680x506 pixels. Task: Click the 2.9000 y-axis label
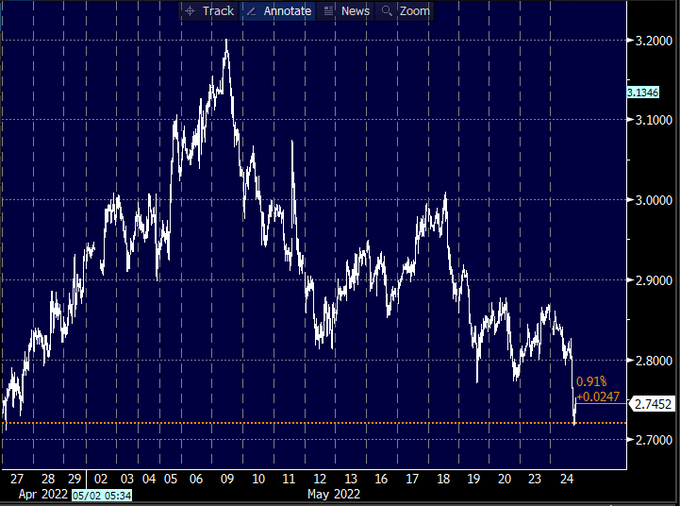coord(654,281)
